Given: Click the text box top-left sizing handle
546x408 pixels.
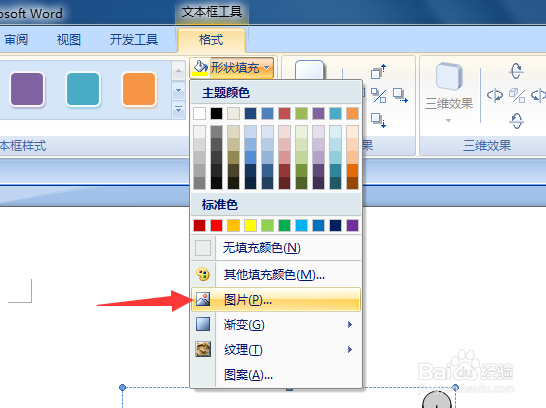Looking at the screenshot, I should point(122,387).
